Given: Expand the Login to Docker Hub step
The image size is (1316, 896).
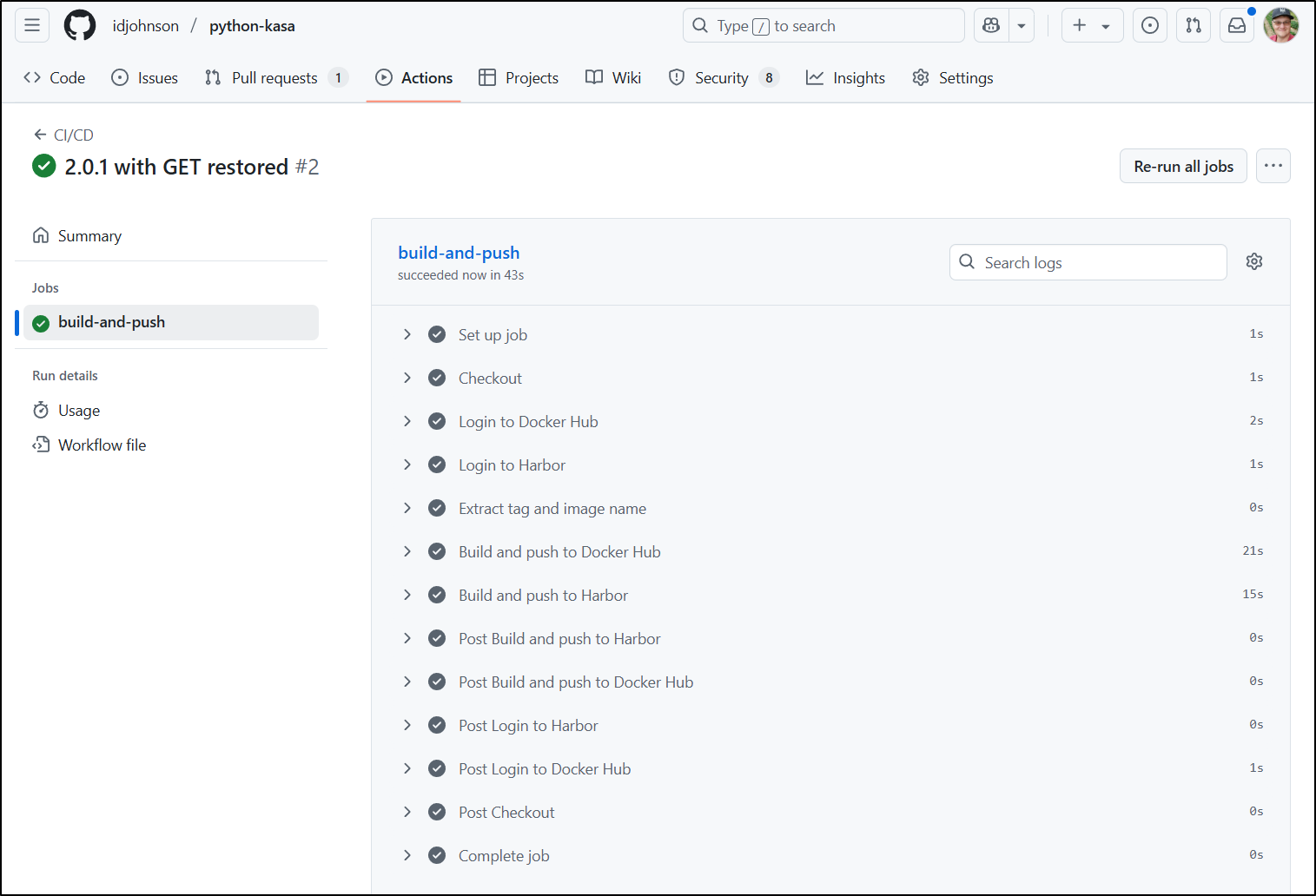Looking at the screenshot, I should (x=407, y=421).
